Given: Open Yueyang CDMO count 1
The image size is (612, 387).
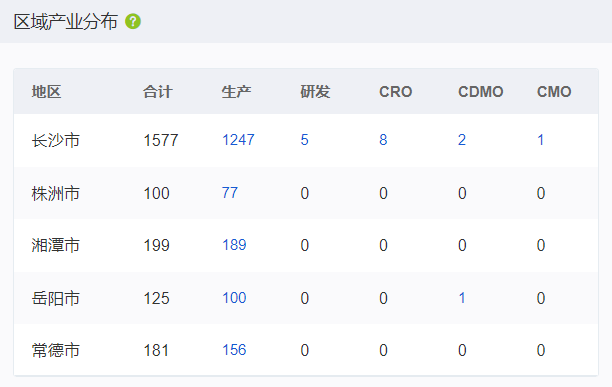Looking at the screenshot, I should pos(462,298).
